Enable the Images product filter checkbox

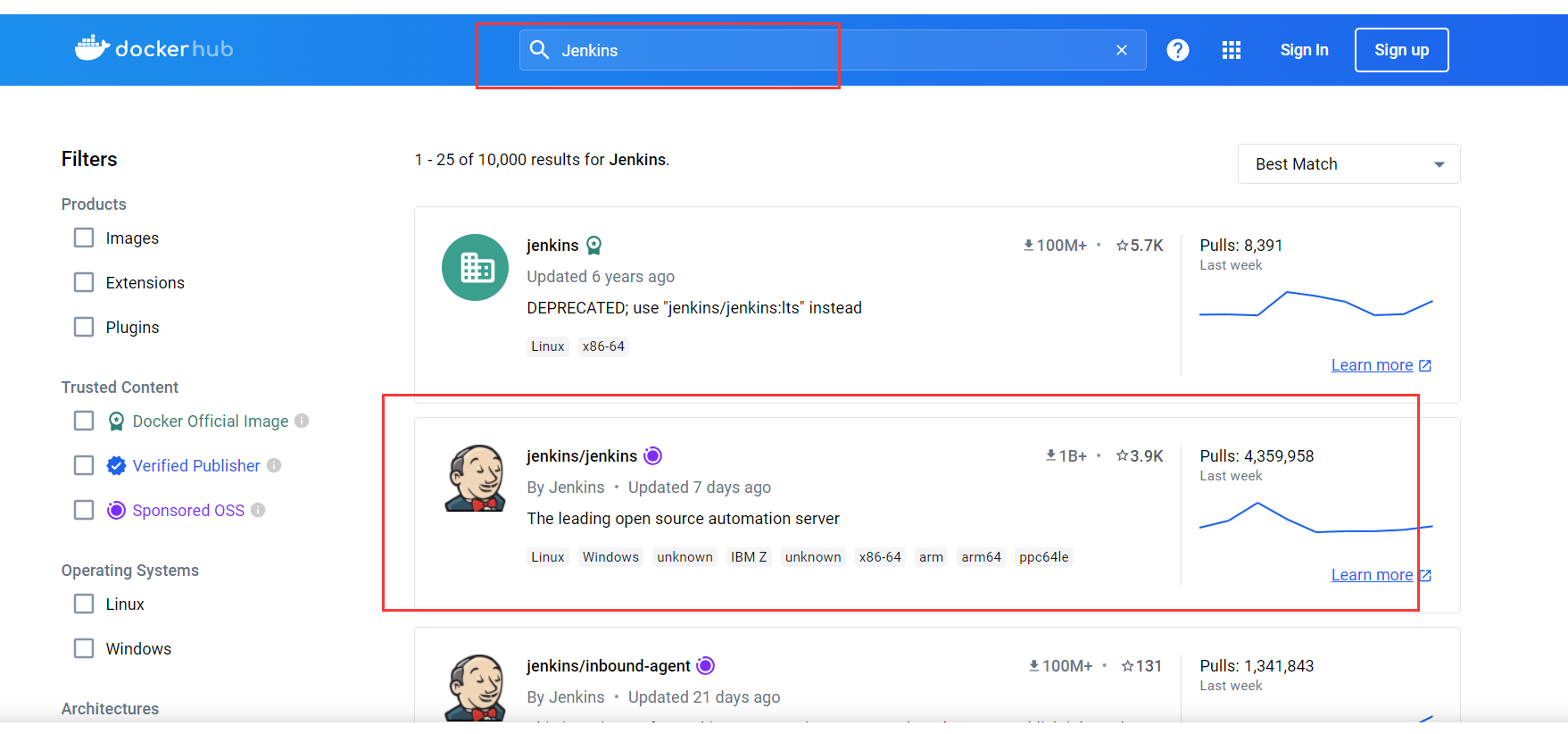coord(84,238)
